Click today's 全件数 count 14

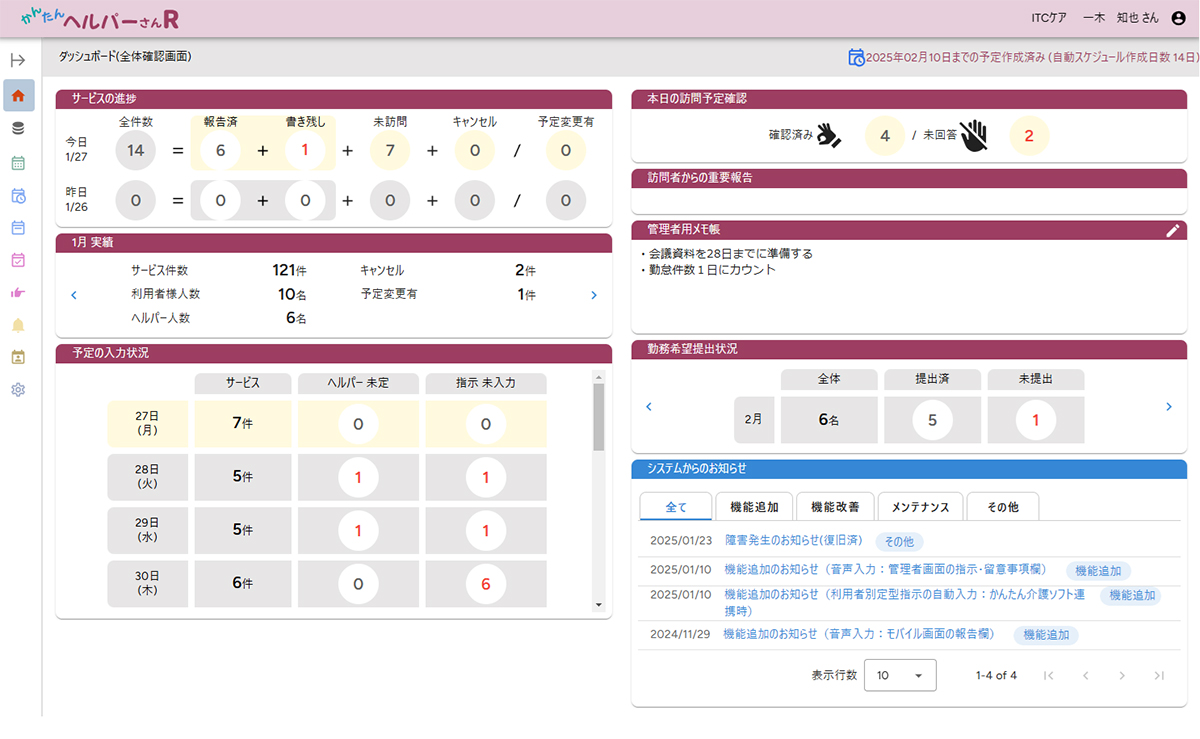click(x=135, y=150)
